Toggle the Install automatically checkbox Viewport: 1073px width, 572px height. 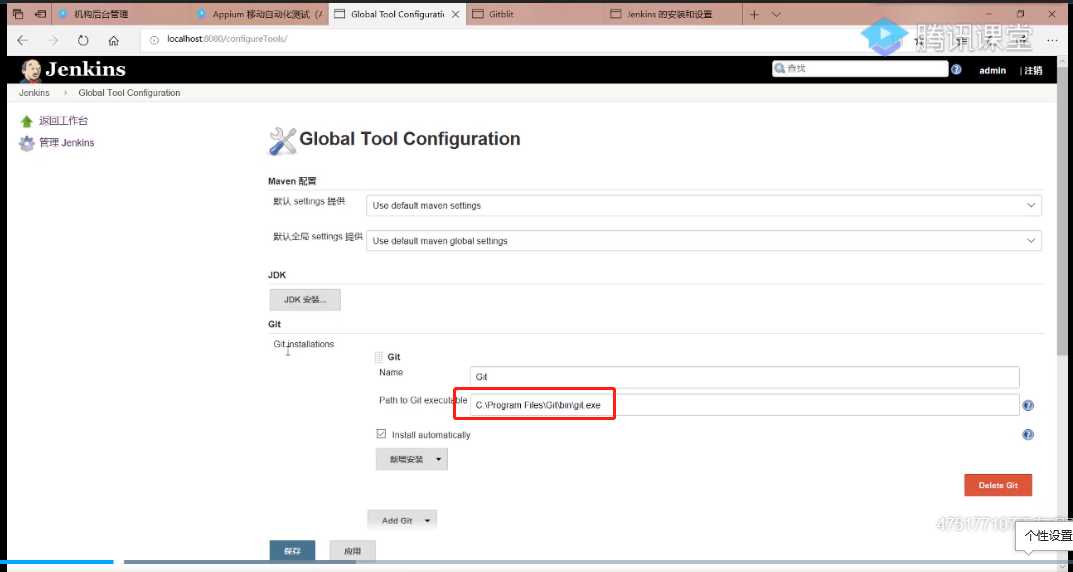pos(381,434)
